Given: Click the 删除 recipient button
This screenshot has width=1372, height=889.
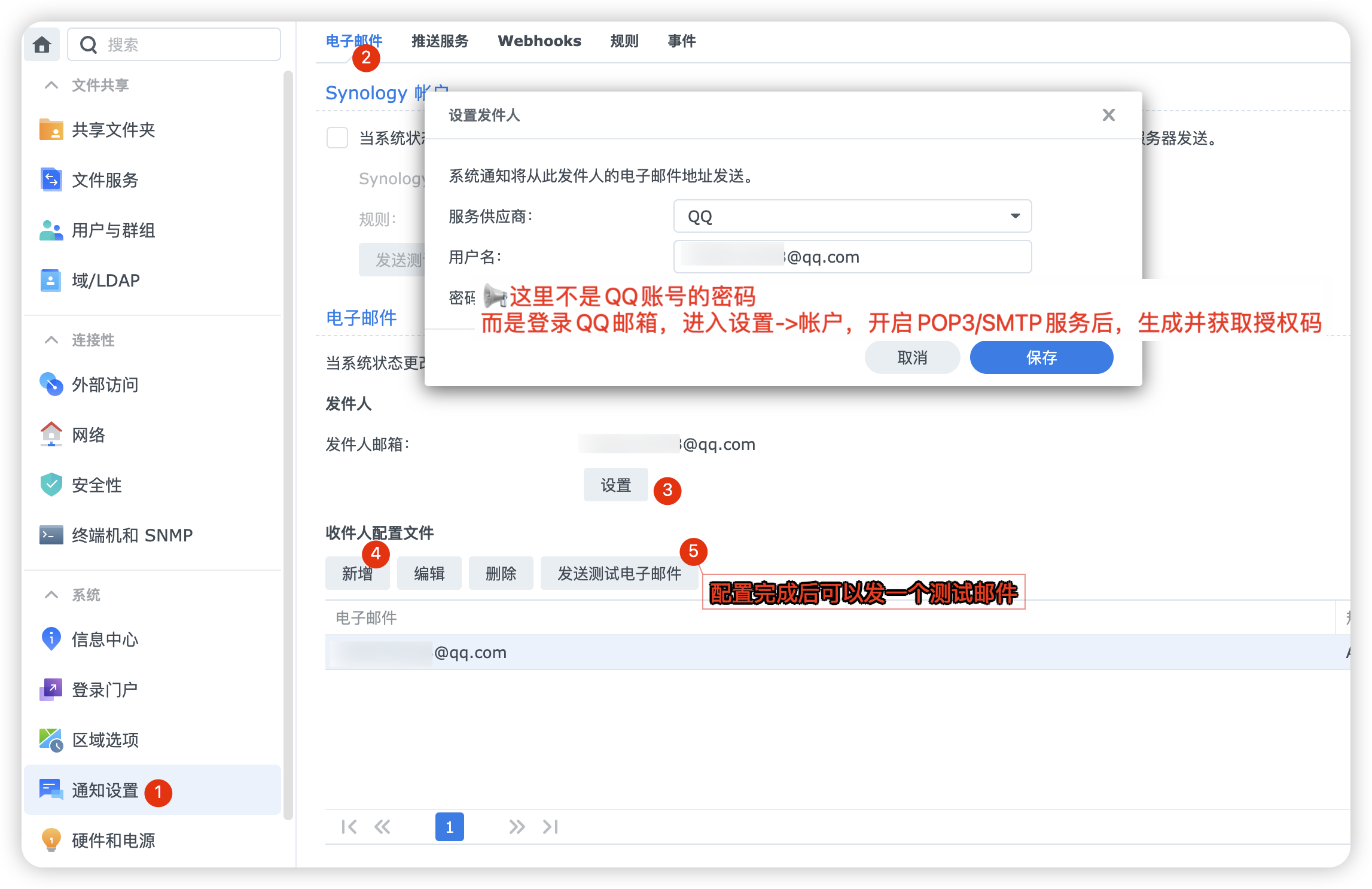Looking at the screenshot, I should tap(501, 573).
